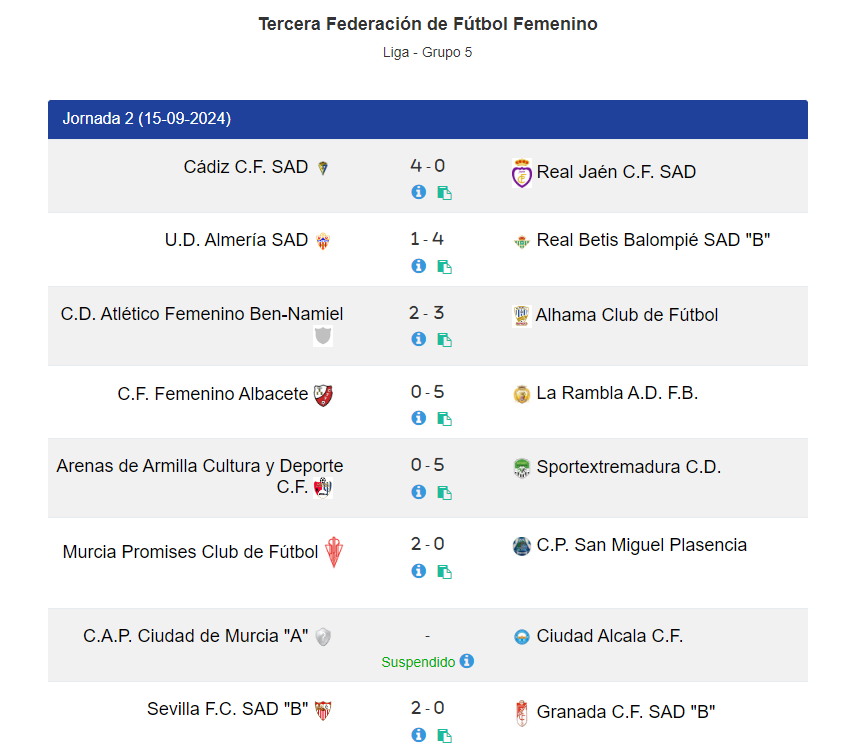Screen dimensions: 843x753
Task: Open Real Betis Balompié SAD "B" team
Action: click(x=653, y=239)
